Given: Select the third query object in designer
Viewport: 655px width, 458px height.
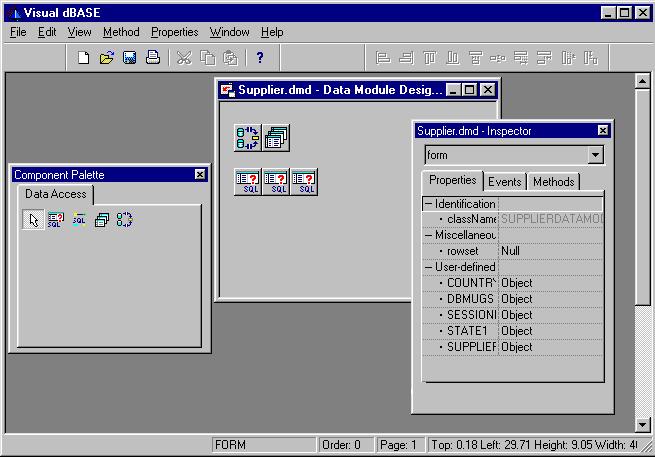Looking at the screenshot, I should [x=304, y=182].
